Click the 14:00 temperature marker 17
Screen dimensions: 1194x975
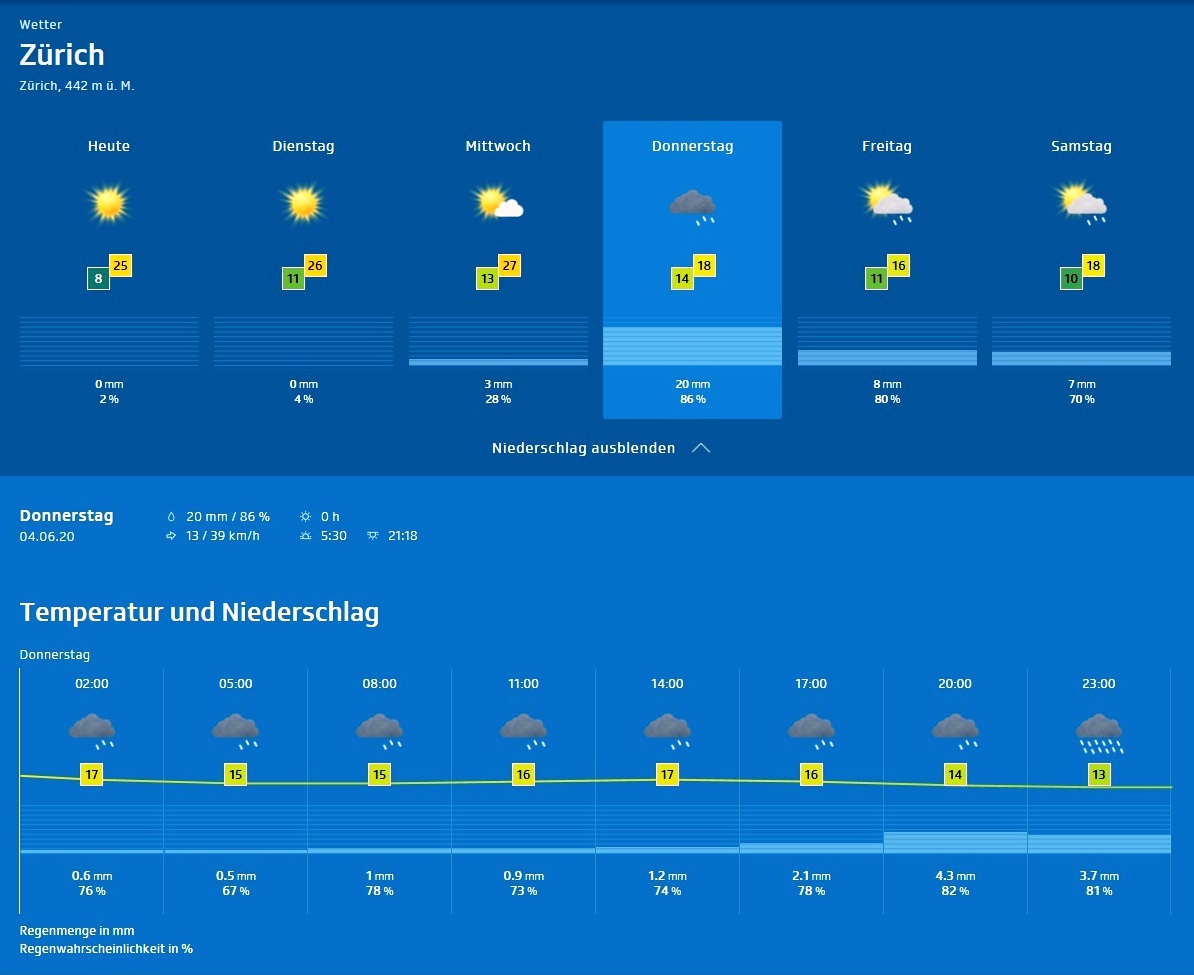coord(667,775)
